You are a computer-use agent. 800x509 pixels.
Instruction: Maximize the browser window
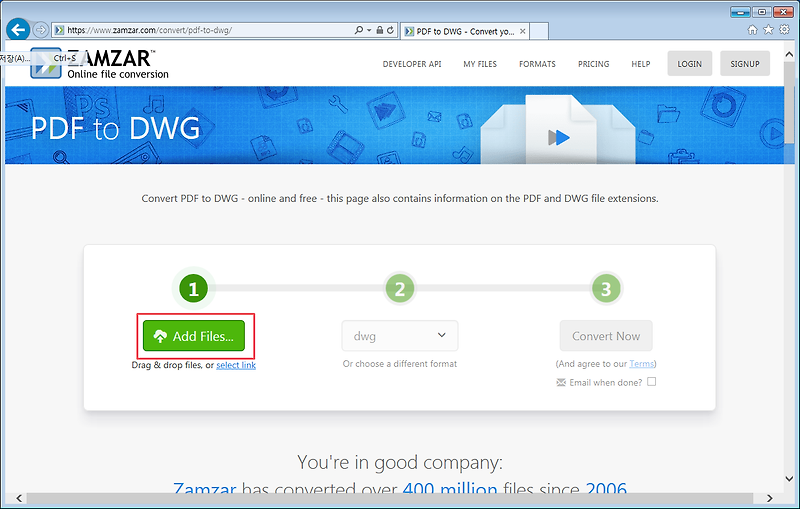(762, 11)
